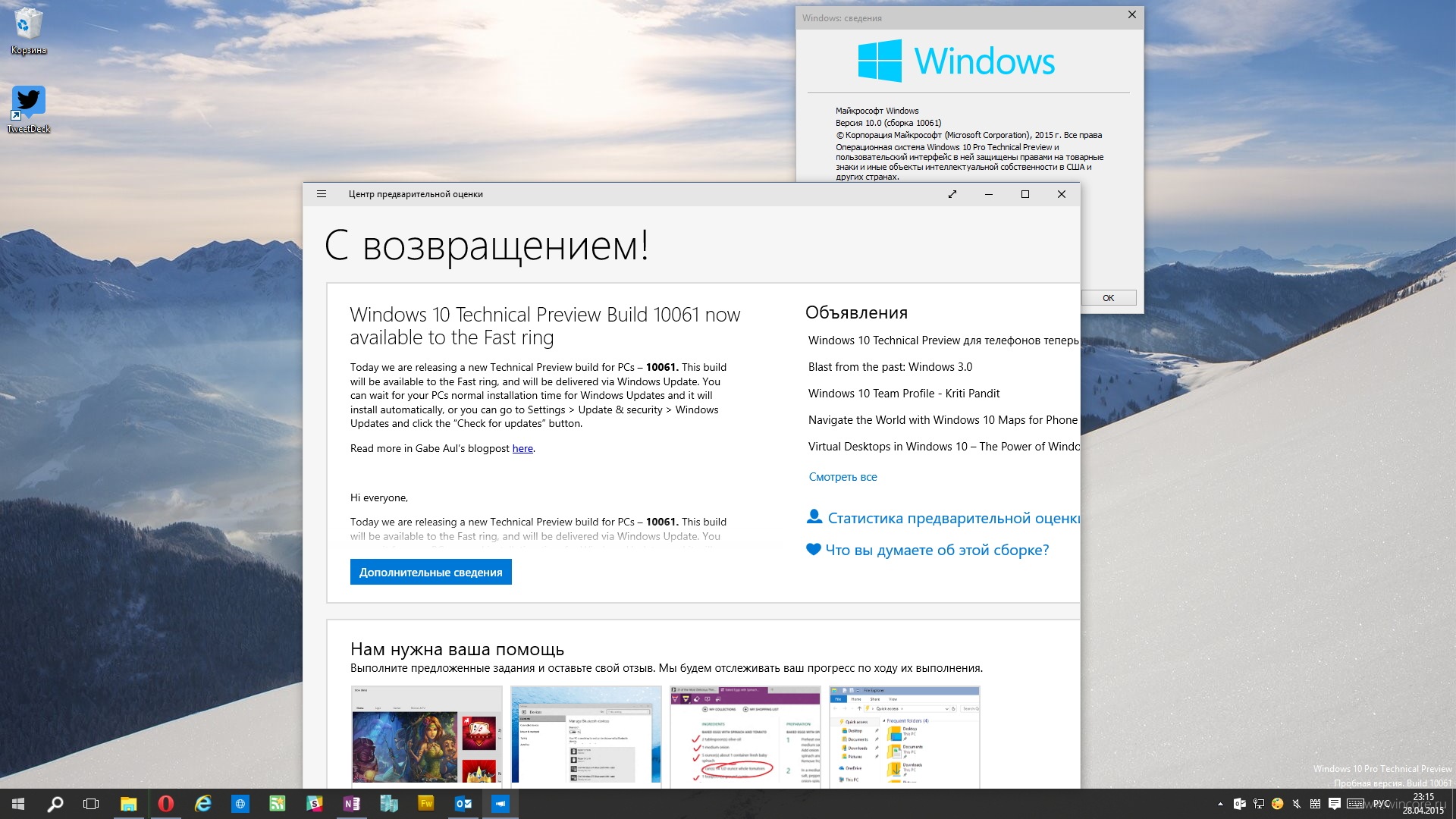Click the firewall brick-wall tray icon
This screenshot has height=819, width=1456.
click(1315, 804)
